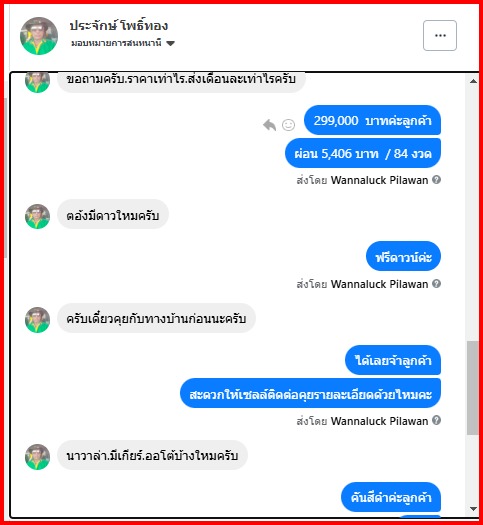Click the help icon after first Wannaluck Pilawan

(436, 180)
